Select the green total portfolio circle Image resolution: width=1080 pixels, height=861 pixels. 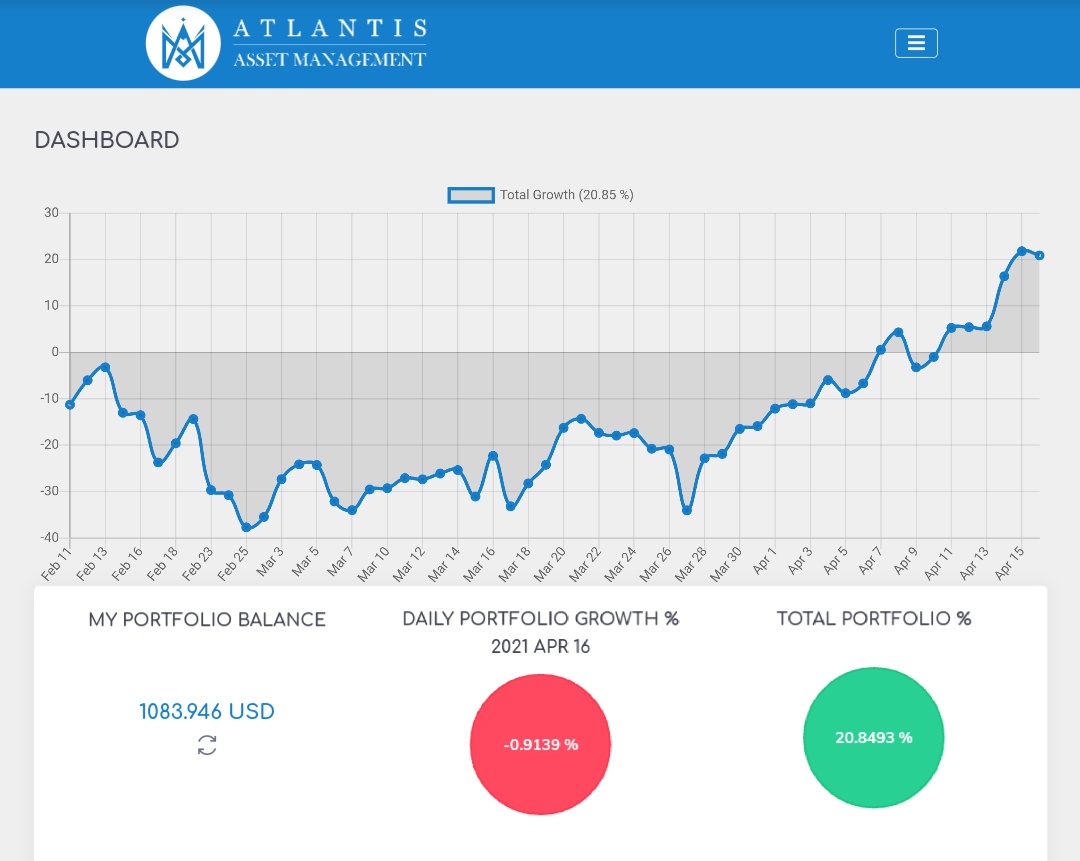[873, 738]
